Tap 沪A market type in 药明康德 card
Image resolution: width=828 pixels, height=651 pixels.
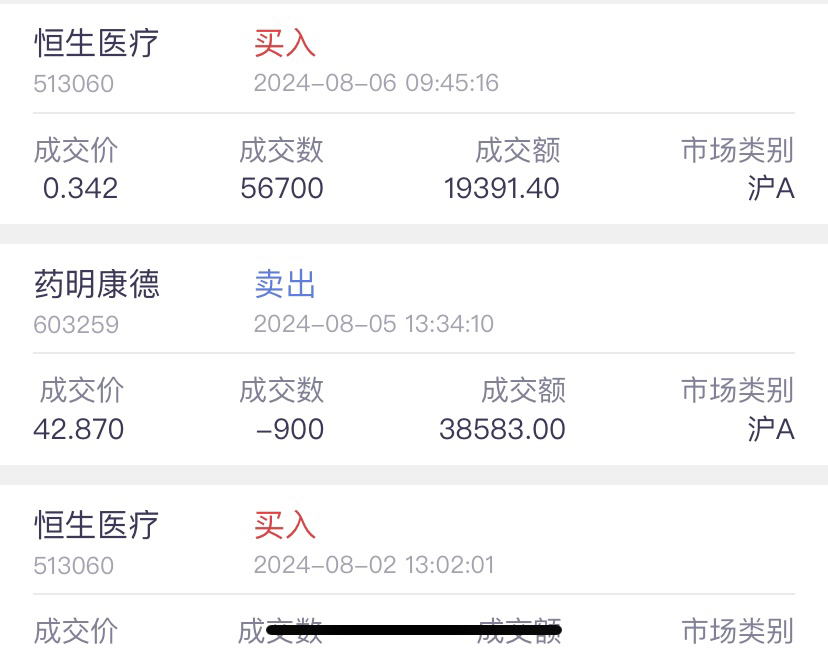[x=771, y=429]
